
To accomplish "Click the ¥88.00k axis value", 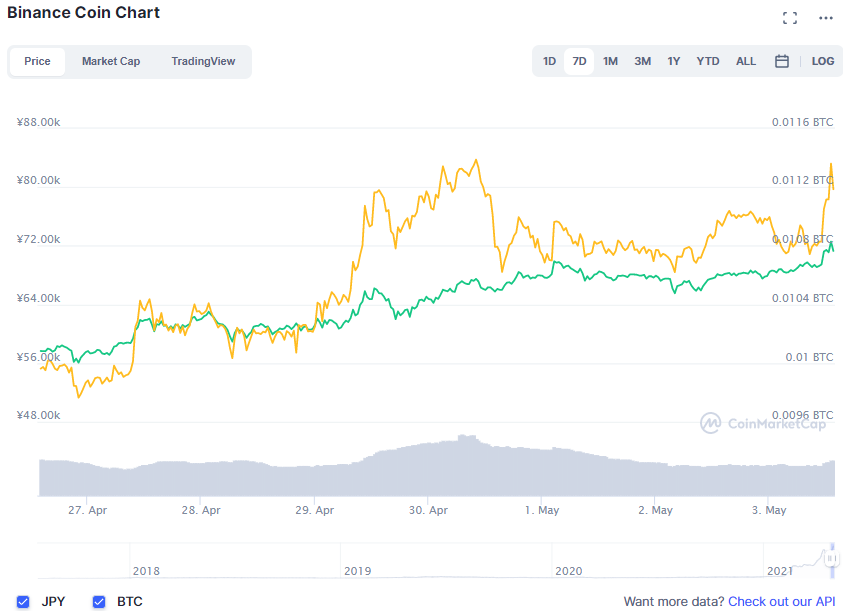I will coord(38,122).
